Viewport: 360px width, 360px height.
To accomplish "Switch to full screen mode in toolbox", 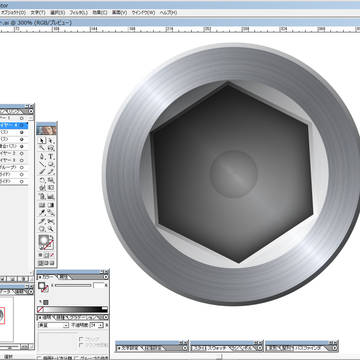I will click(x=52, y=263).
